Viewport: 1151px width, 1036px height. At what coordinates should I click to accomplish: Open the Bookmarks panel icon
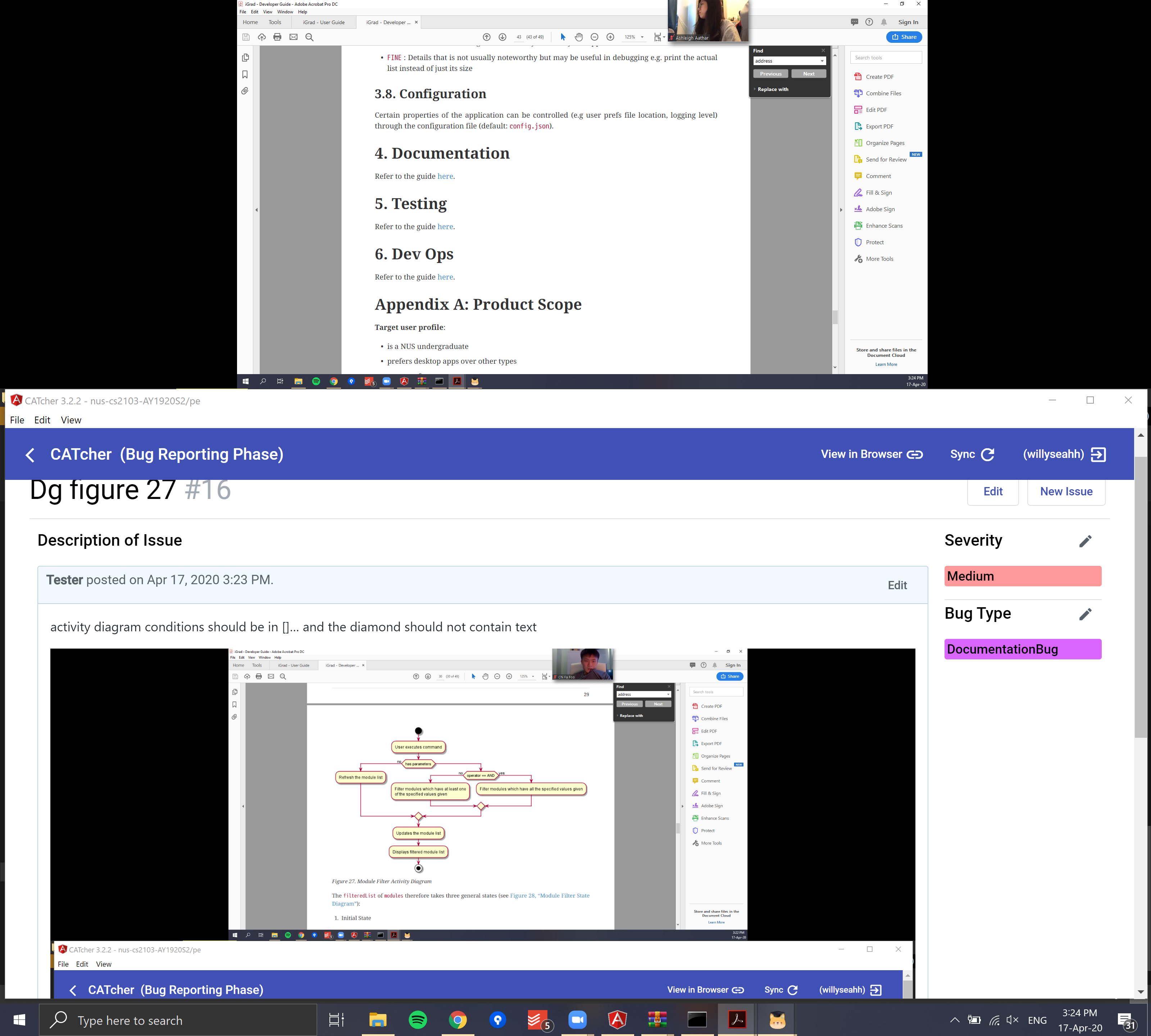click(x=245, y=74)
